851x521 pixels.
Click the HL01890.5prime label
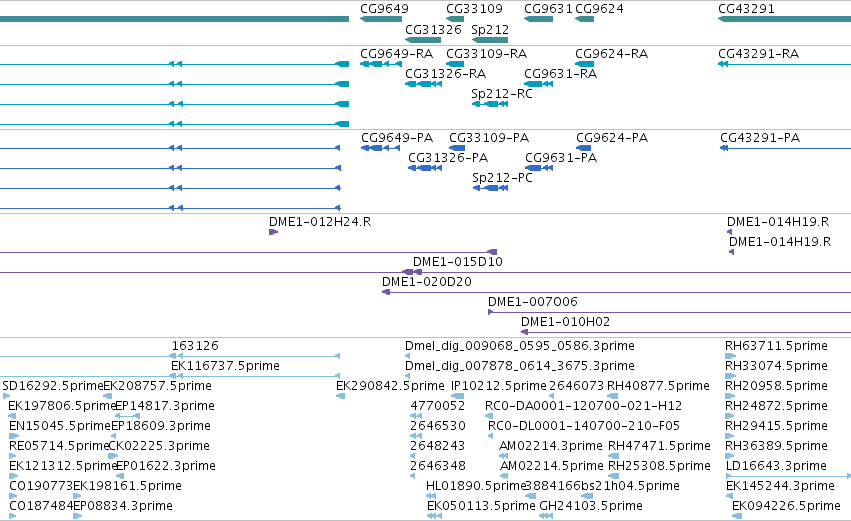(477, 486)
